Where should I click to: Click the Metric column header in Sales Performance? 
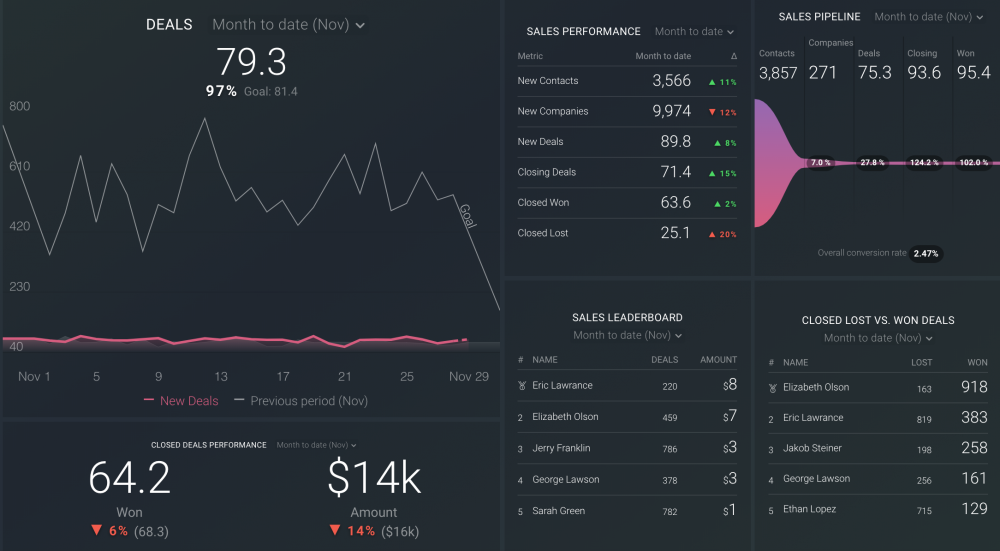(x=530, y=56)
